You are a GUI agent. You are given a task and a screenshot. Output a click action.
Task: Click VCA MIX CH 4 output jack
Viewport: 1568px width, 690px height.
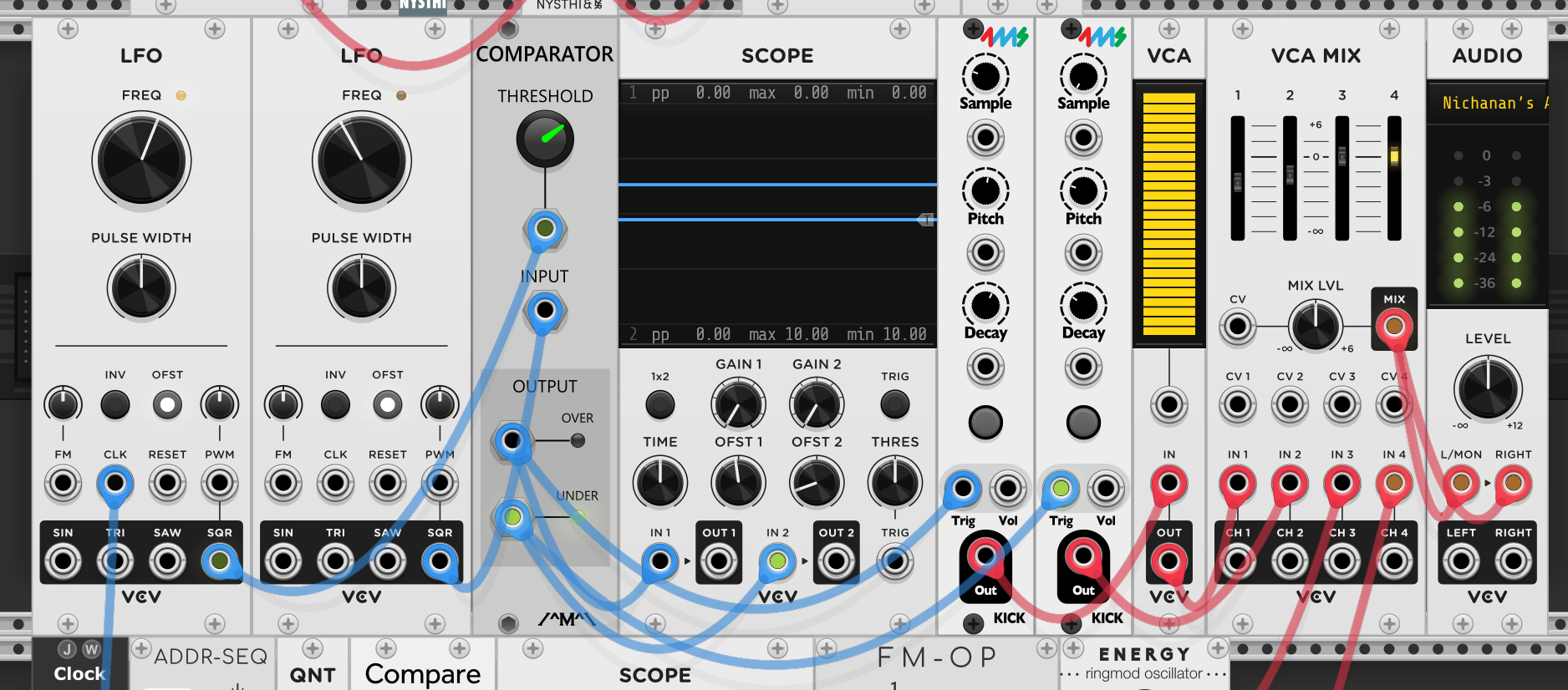[x=1393, y=561]
